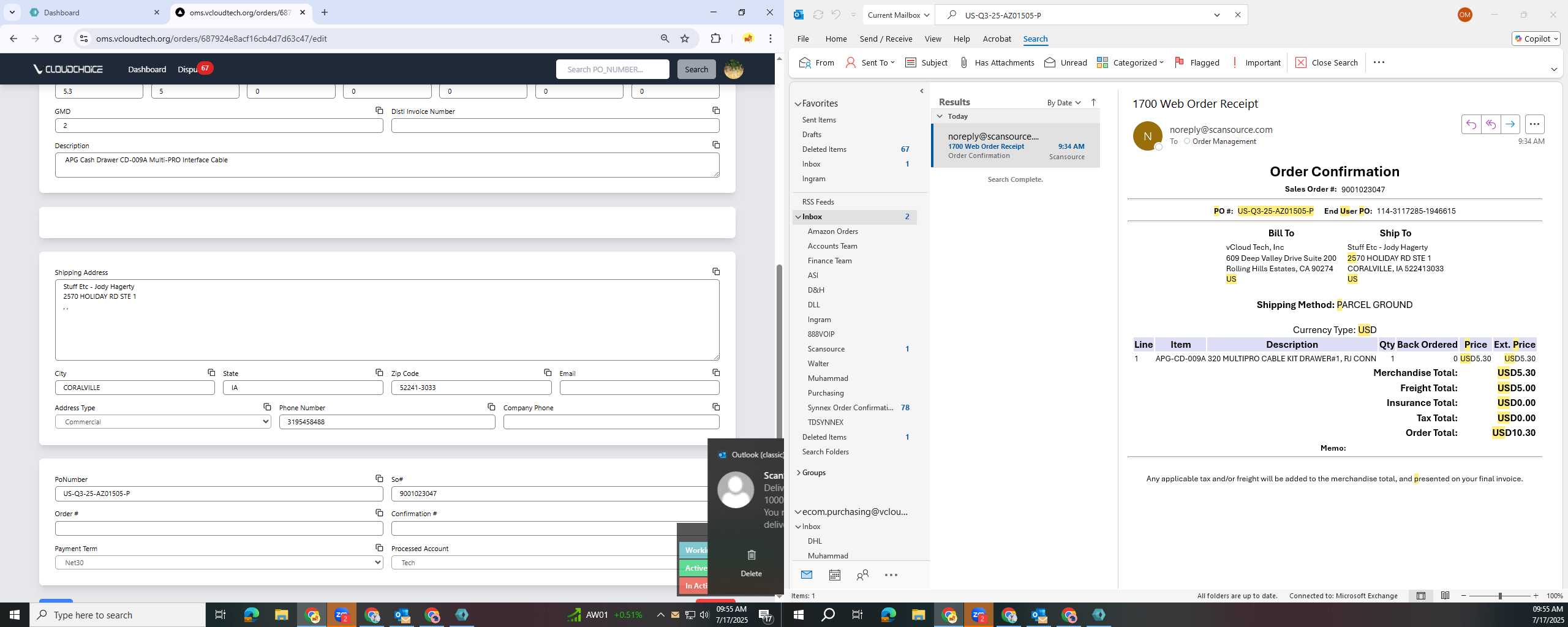Open Dashboard link in CloudChoice navbar
The height and width of the screenshot is (627, 1568).
pyautogui.click(x=147, y=69)
